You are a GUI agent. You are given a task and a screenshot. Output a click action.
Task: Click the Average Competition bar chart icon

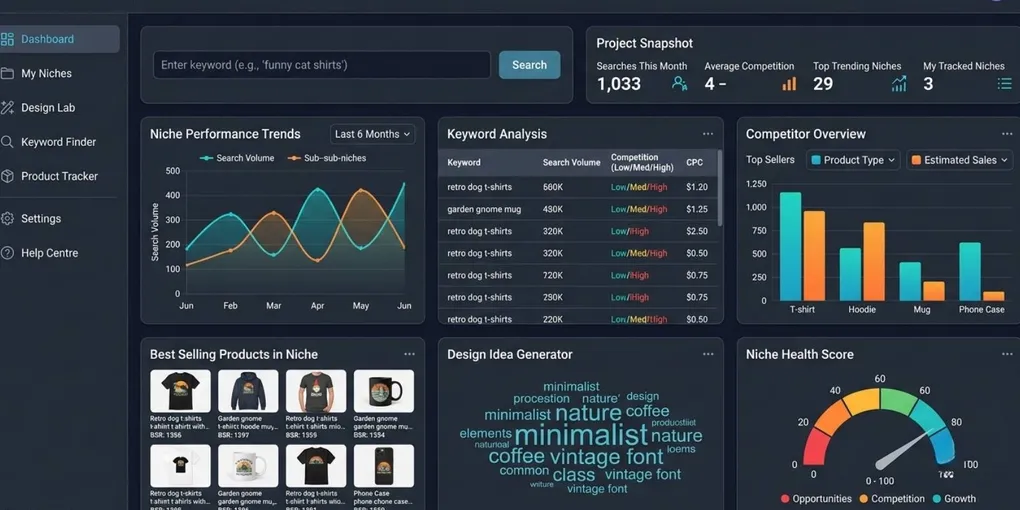(x=789, y=83)
